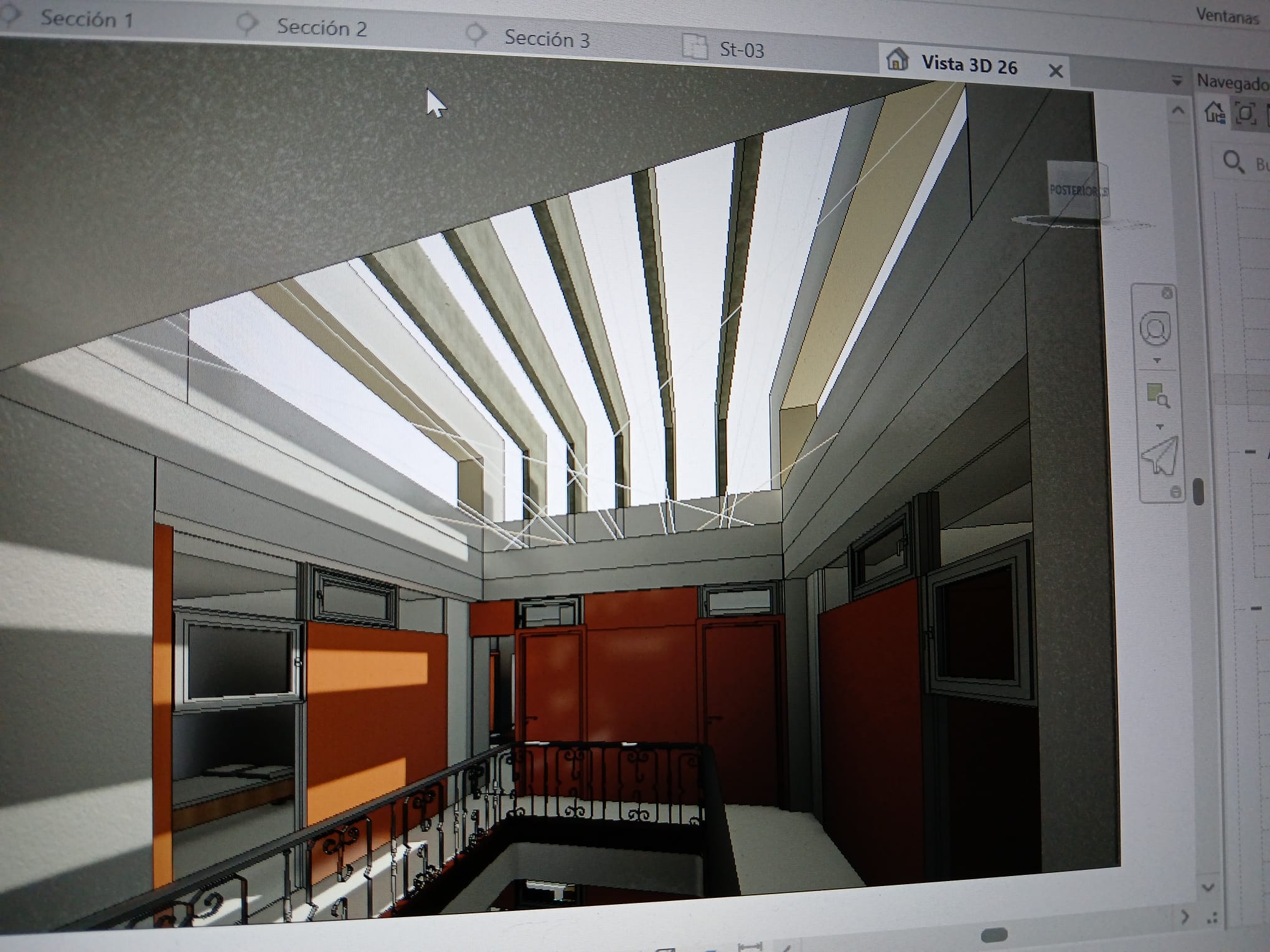Expand the zoom tool options arrow
This screenshot has width=1270, height=952.
click(1160, 427)
